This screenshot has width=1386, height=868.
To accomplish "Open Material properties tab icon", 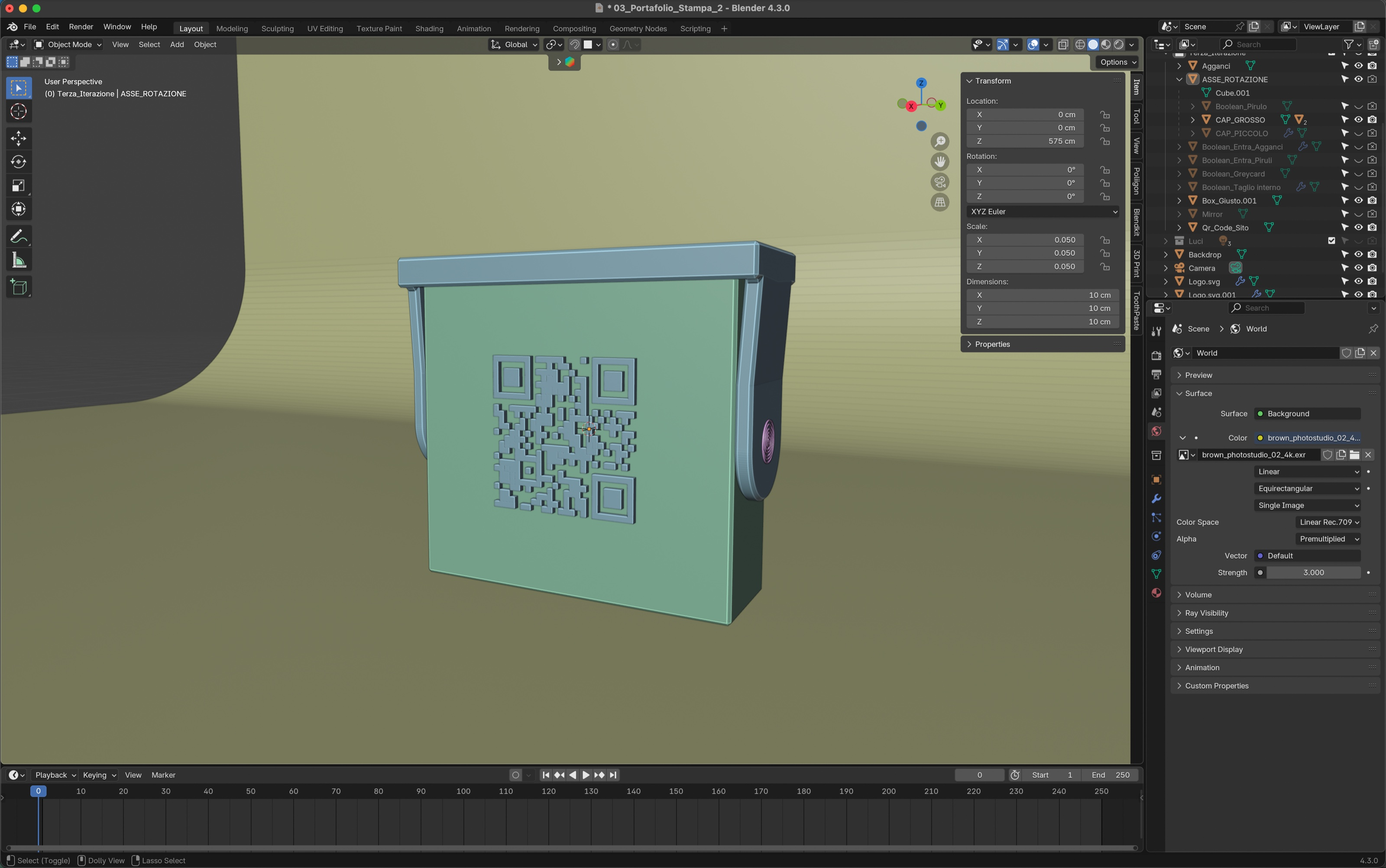I will tap(1156, 593).
